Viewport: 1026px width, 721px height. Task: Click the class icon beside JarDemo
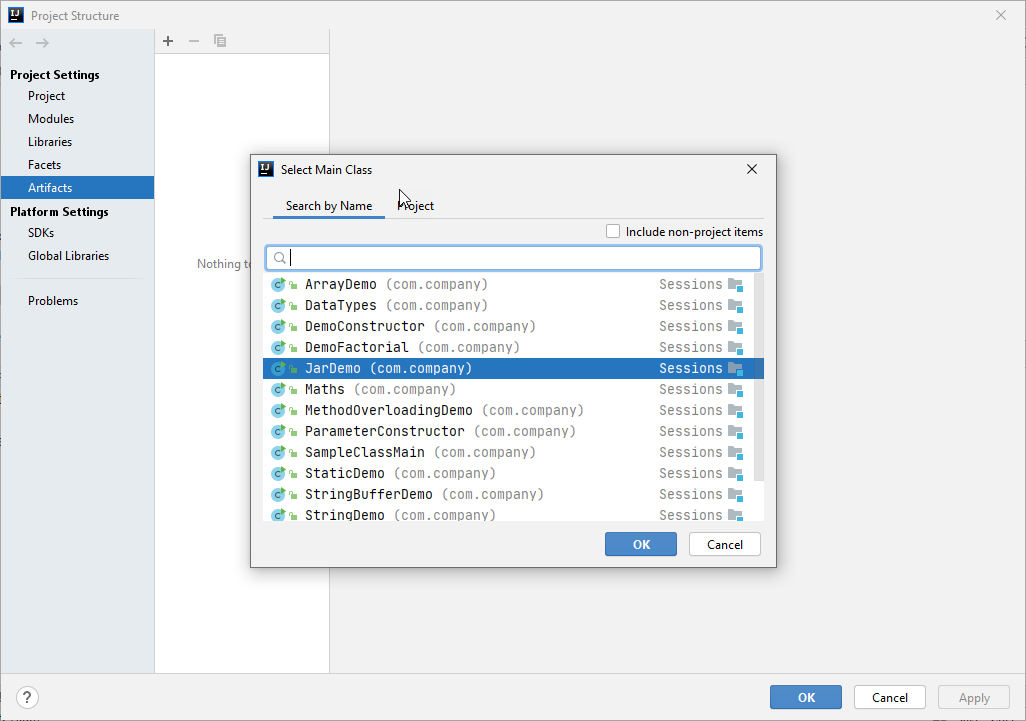point(280,368)
